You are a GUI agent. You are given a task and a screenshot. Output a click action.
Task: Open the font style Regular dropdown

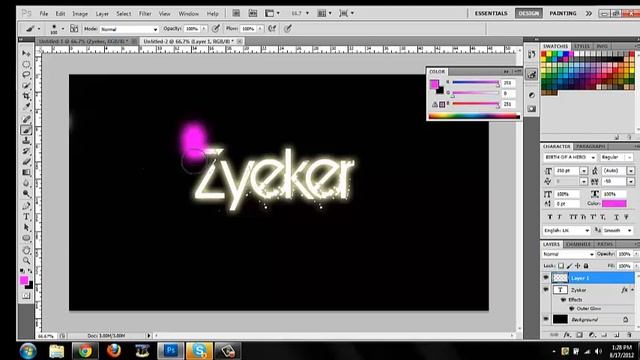616,157
